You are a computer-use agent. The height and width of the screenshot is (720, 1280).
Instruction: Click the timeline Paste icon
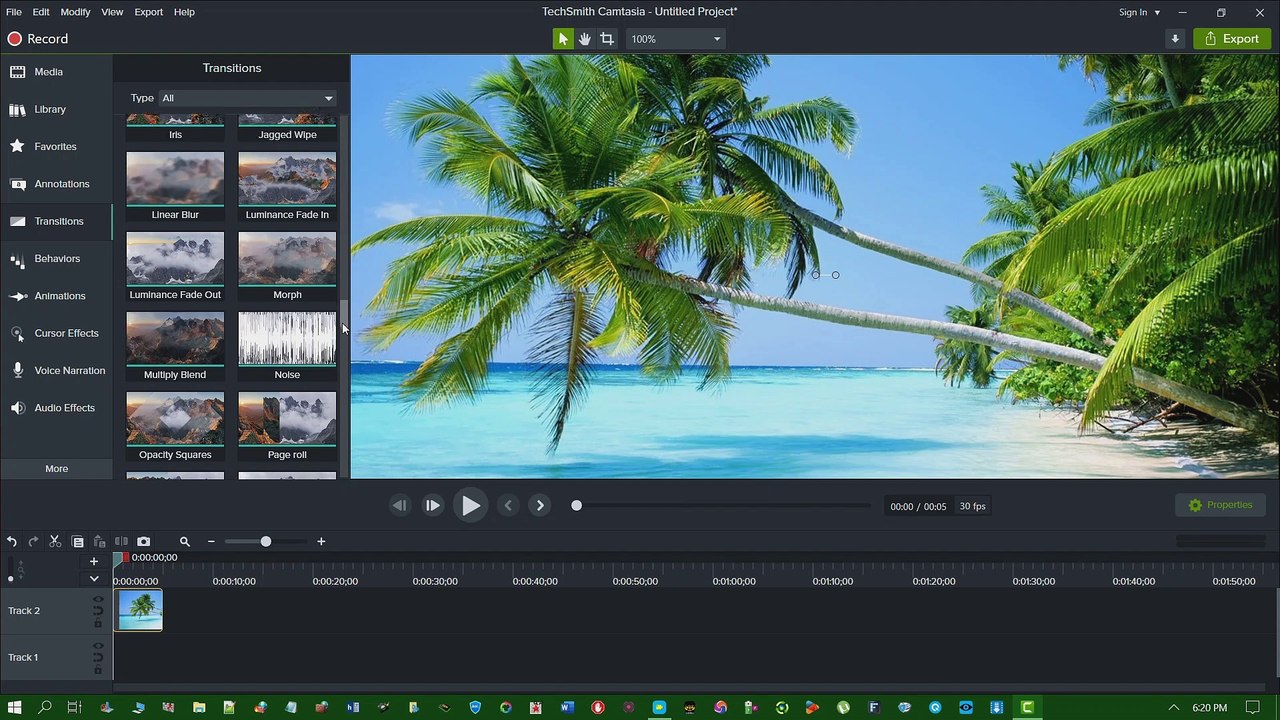pos(99,541)
